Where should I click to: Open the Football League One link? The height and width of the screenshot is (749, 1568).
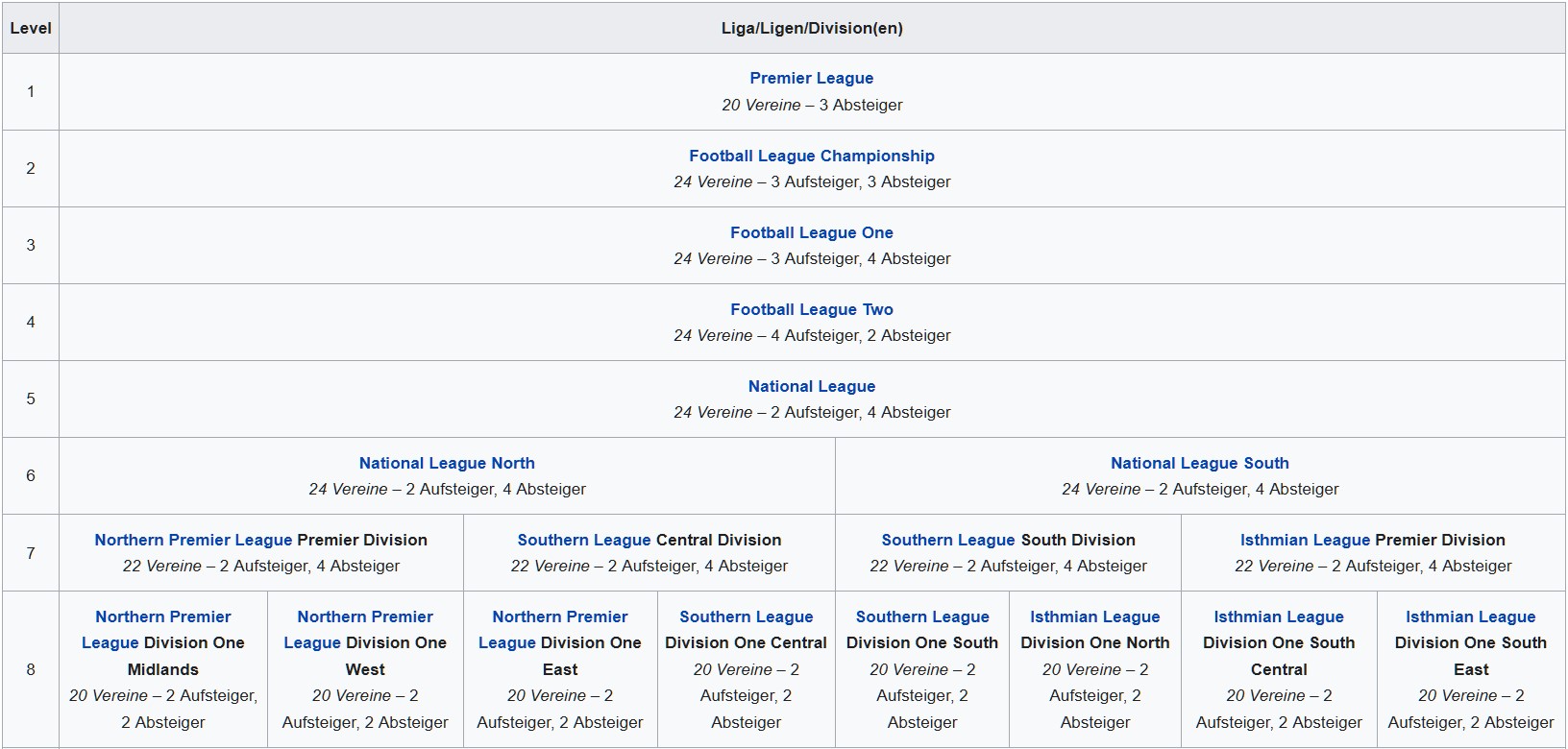811,232
